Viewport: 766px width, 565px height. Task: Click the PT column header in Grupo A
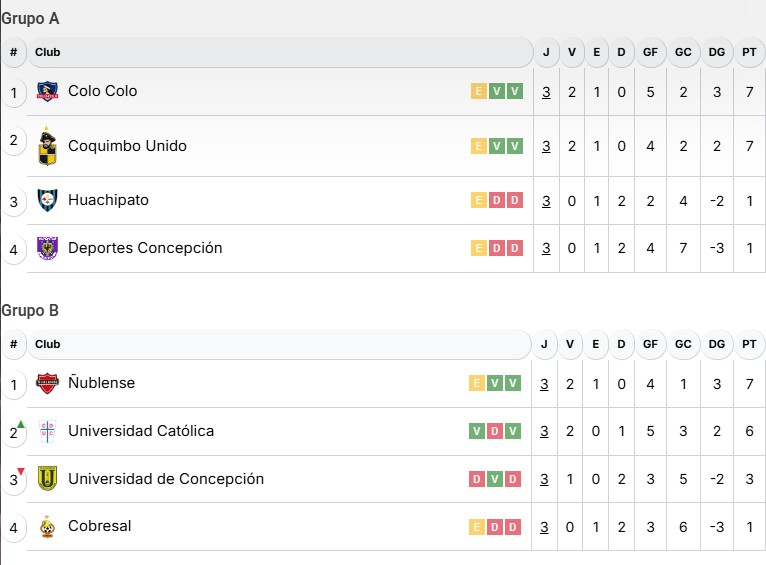(x=748, y=52)
